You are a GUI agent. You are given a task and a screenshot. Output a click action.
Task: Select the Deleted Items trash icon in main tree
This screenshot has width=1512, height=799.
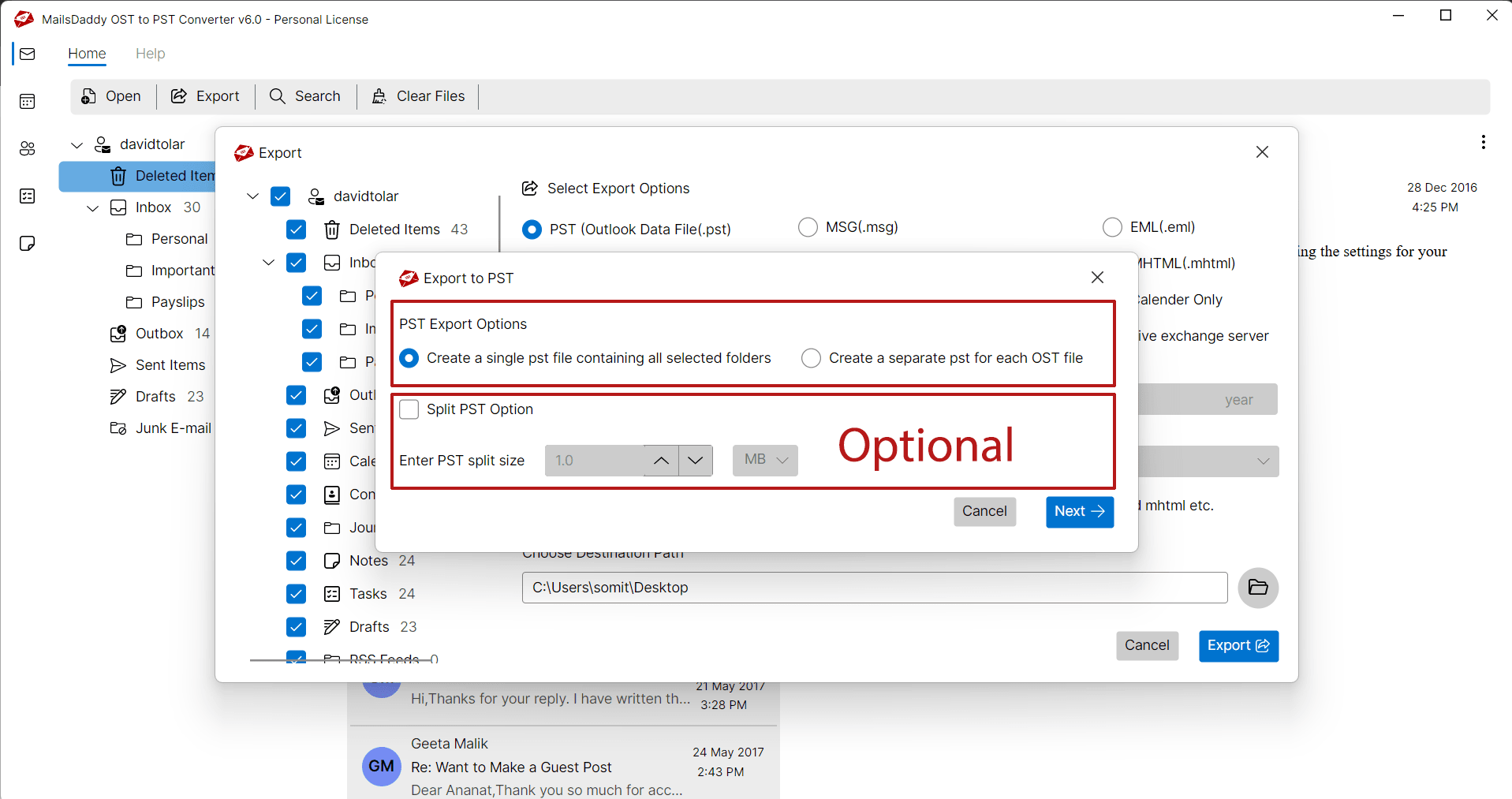pyautogui.click(x=118, y=176)
